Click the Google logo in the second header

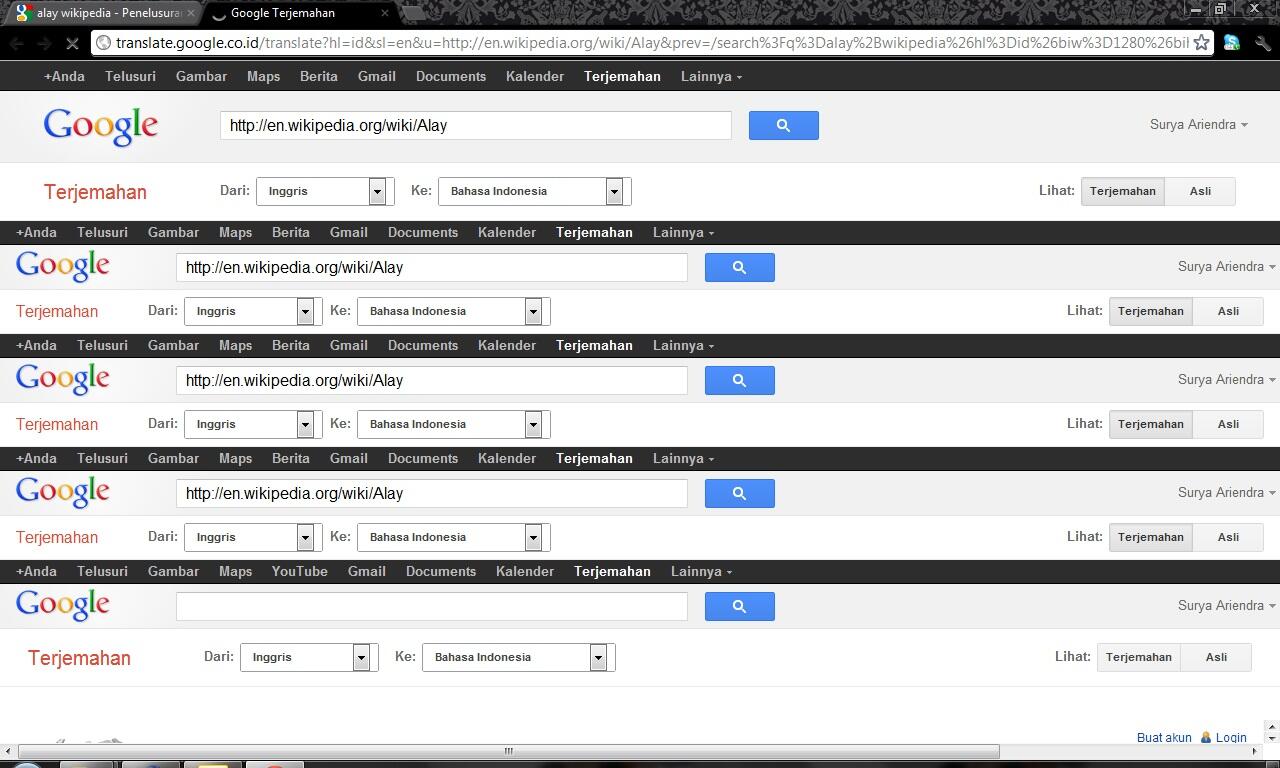click(x=62, y=266)
